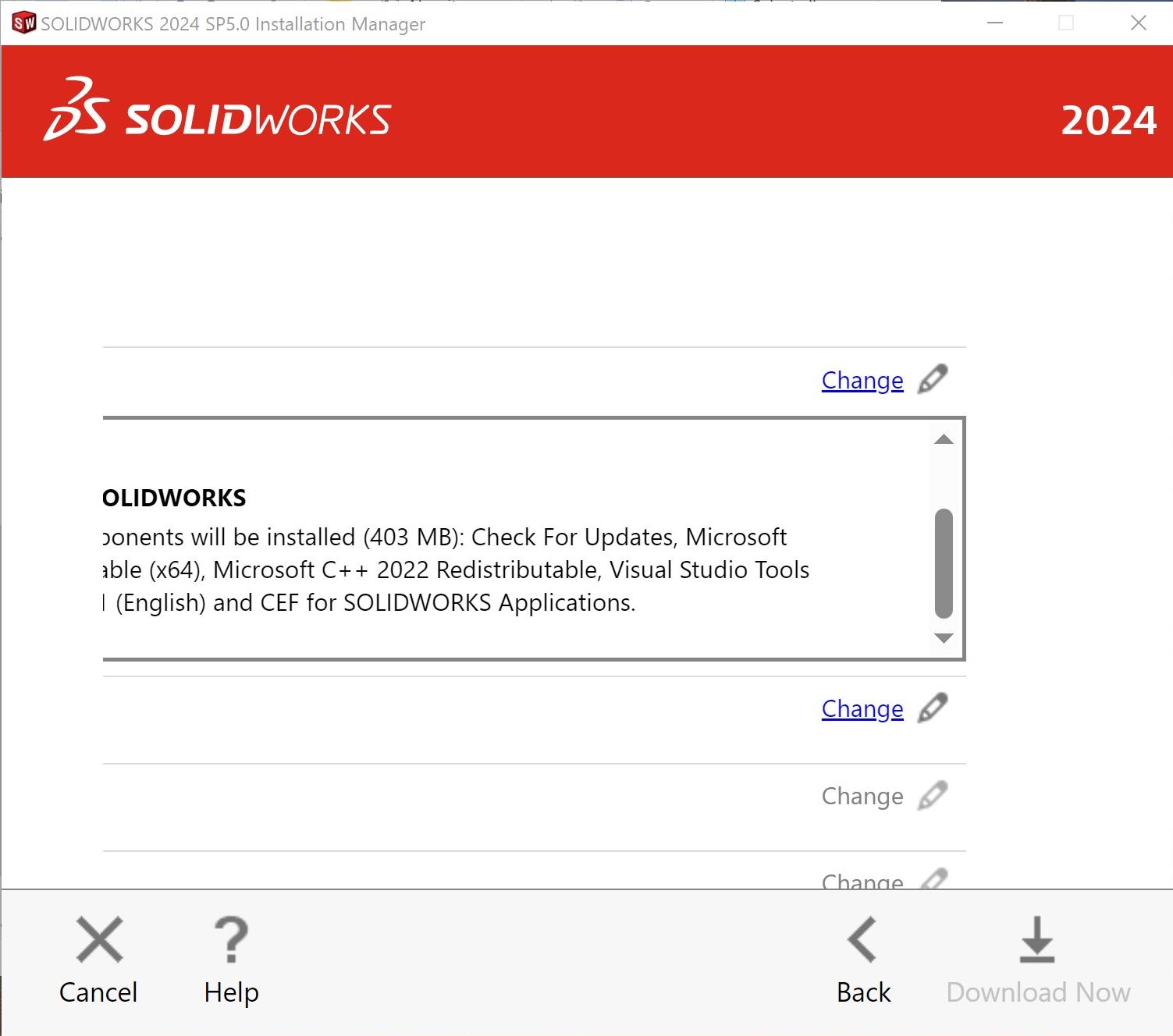Click the pencil icon beside the second blue Change link
Image resolution: width=1173 pixels, height=1036 pixels.
click(933, 708)
